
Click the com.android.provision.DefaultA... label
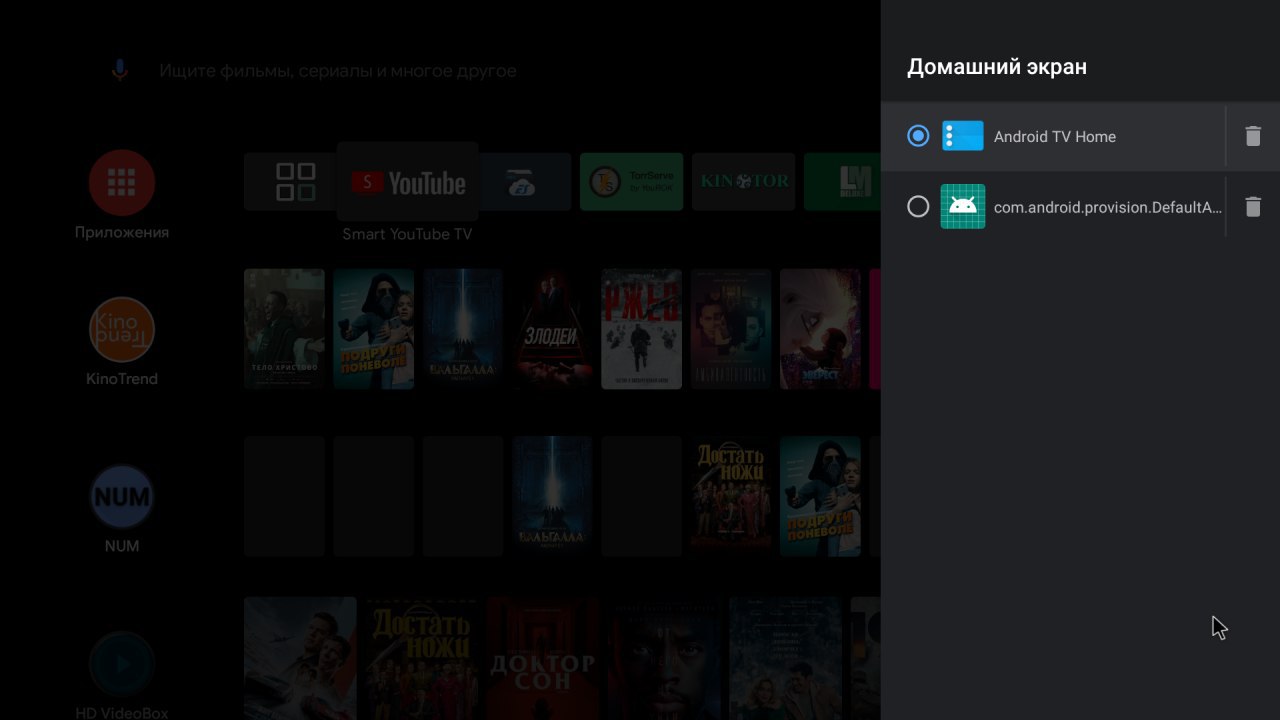click(x=1108, y=208)
